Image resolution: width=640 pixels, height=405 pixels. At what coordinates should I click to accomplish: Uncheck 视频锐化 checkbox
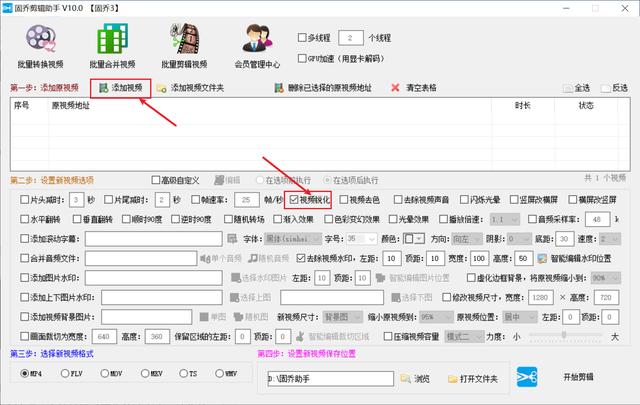coord(294,200)
